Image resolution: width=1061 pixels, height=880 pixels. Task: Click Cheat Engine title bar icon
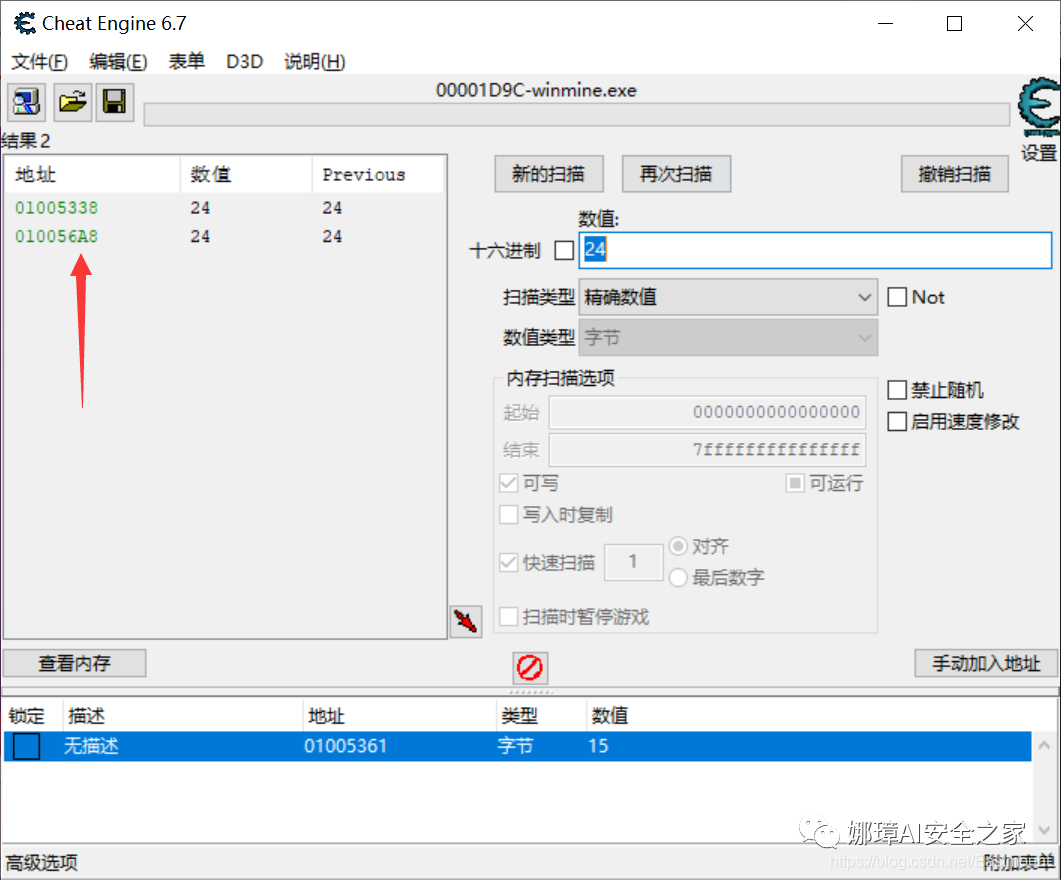25,24
